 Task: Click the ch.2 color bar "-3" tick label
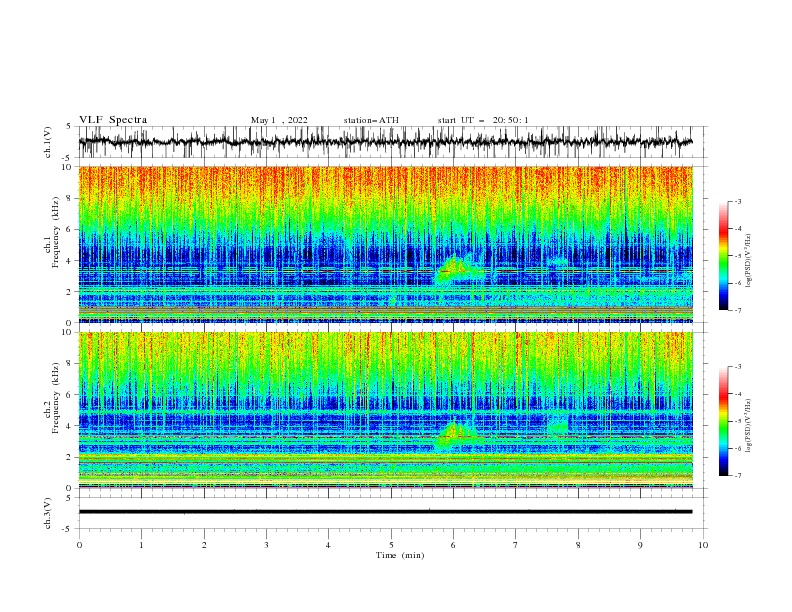click(x=737, y=367)
